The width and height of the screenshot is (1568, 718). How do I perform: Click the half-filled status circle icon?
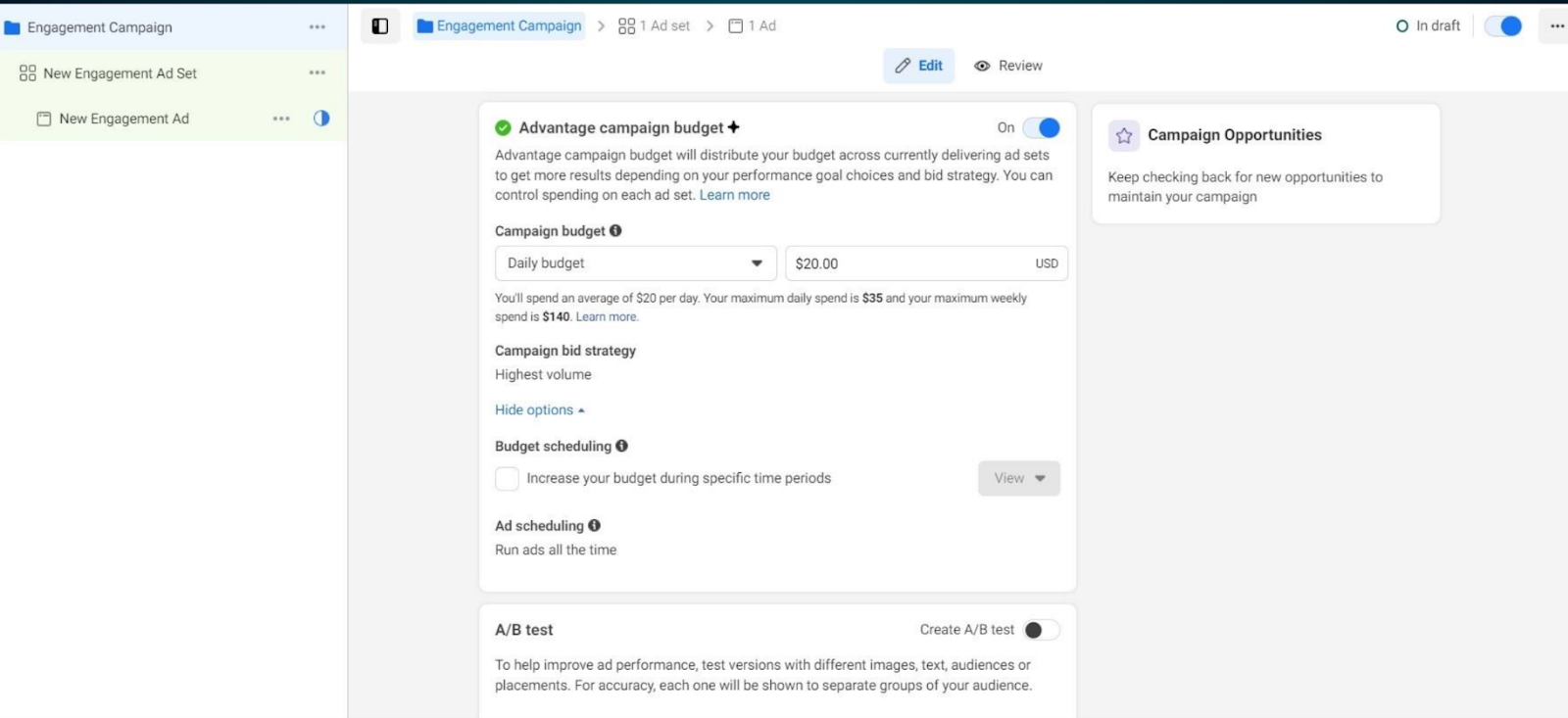321,119
